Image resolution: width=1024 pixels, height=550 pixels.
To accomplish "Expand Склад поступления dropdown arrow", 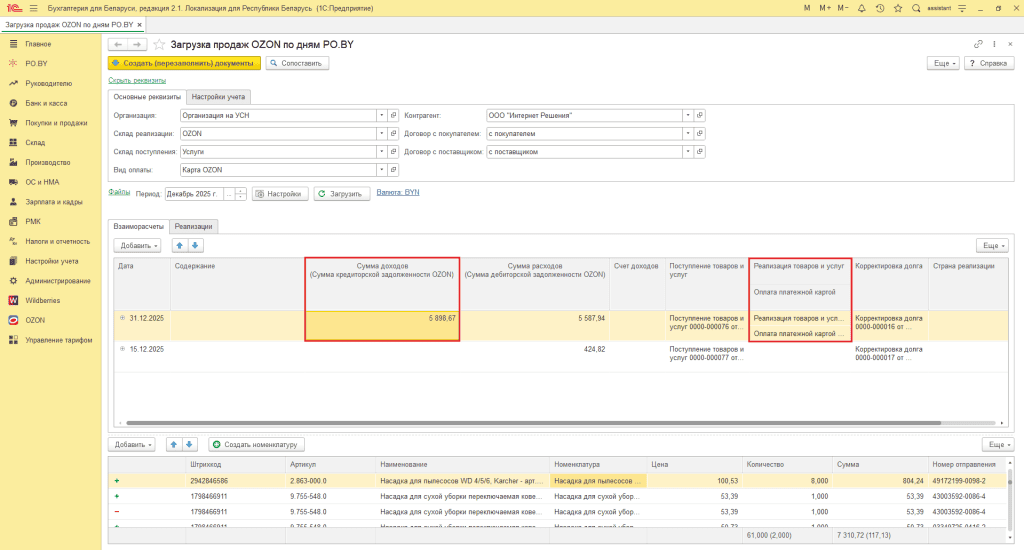I will (x=381, y=152).
